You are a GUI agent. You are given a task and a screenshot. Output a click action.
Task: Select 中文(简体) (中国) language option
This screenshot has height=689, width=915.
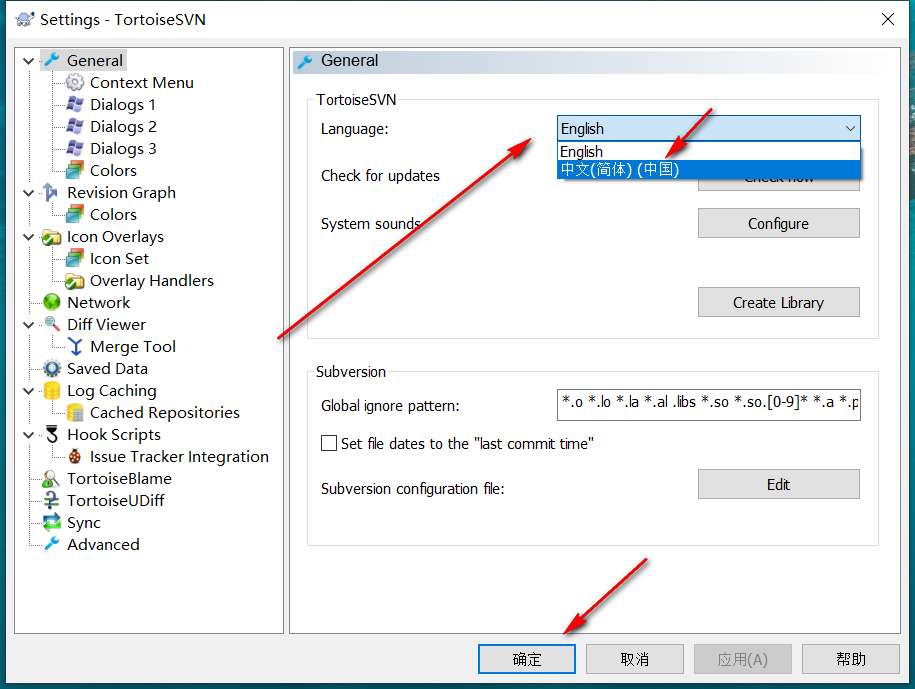pos(708,170)
